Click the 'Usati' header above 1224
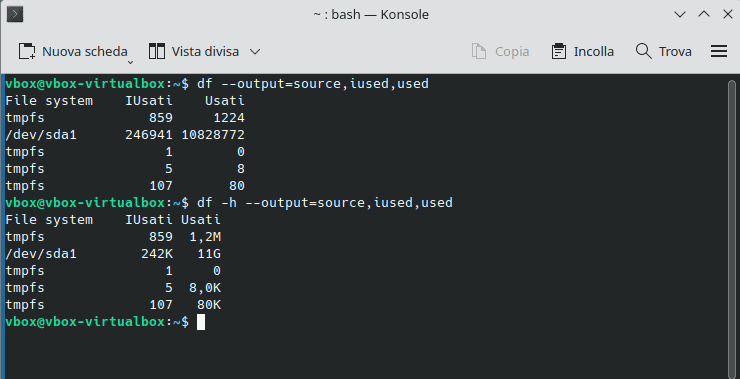 point(225,101)
